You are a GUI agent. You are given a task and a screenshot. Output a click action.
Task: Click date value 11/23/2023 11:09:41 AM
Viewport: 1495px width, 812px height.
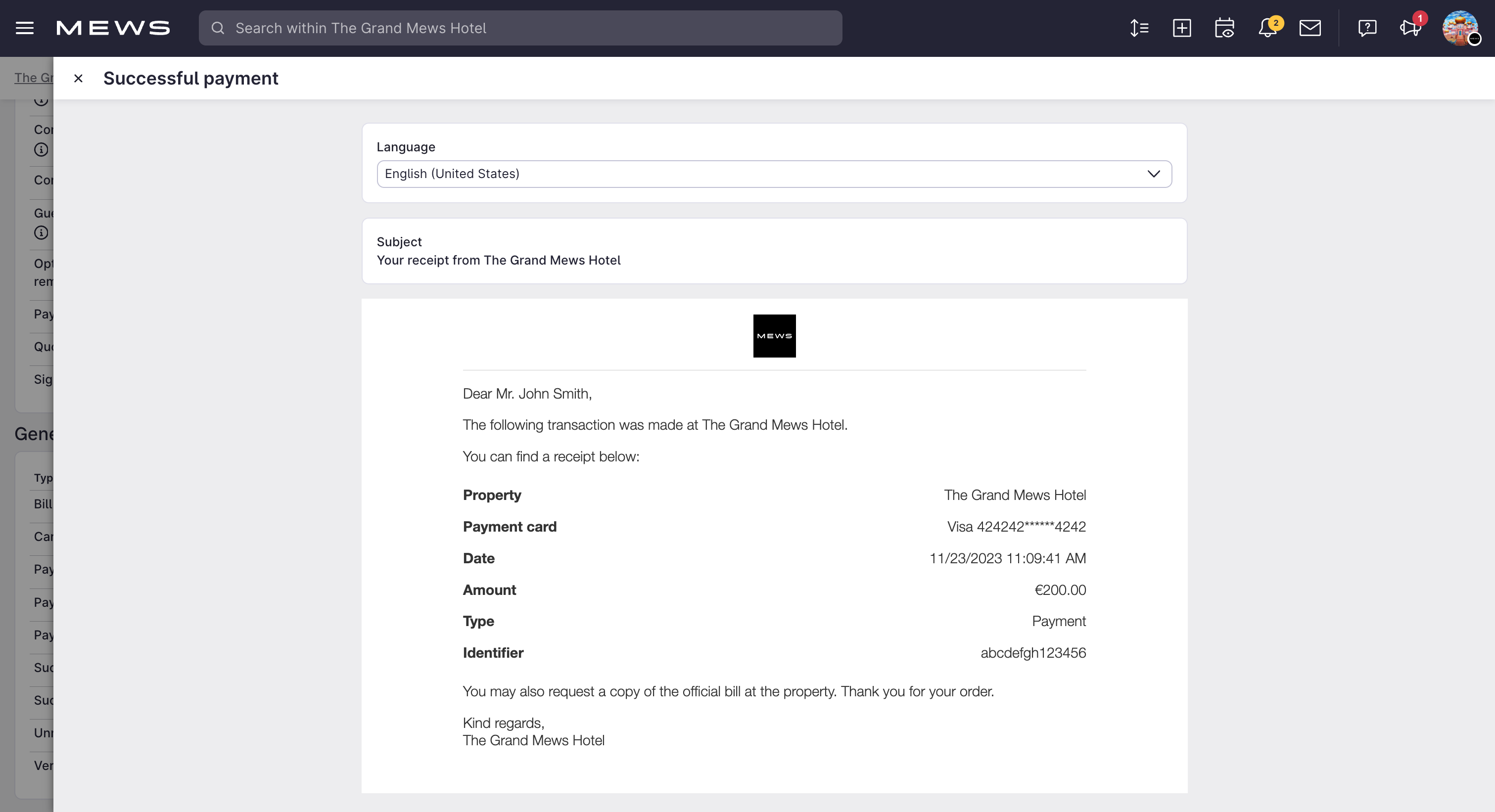(1008, 558)
